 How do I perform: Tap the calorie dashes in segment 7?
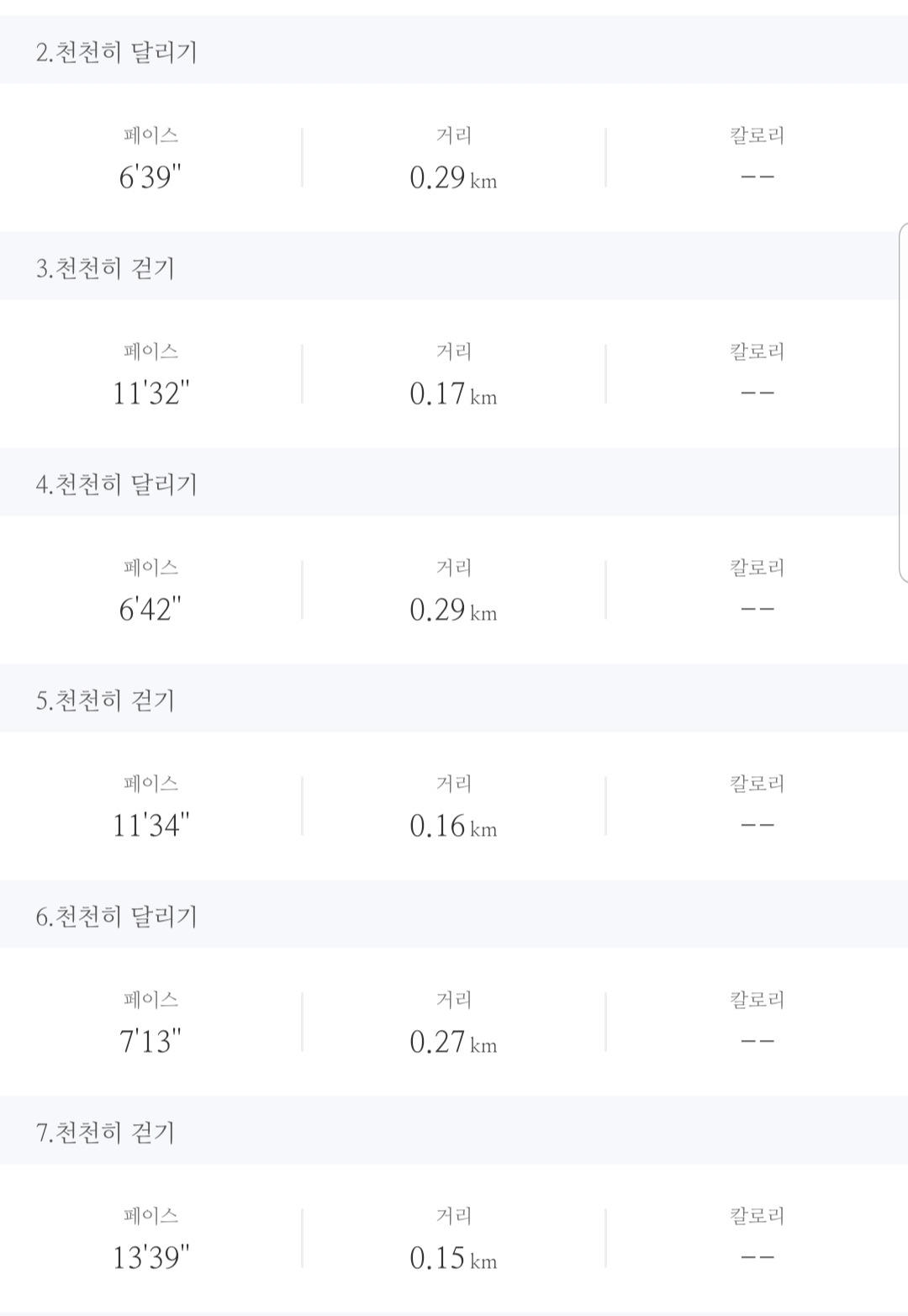point(757,1257)
